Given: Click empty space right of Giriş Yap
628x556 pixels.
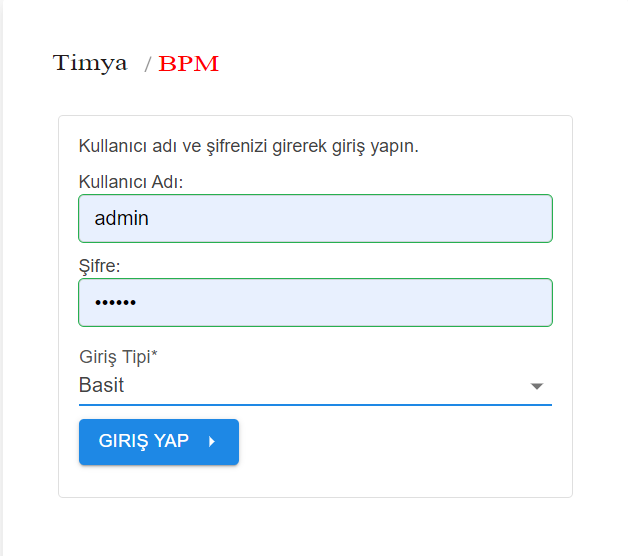Looking at the screenshot, I should 400,442.
